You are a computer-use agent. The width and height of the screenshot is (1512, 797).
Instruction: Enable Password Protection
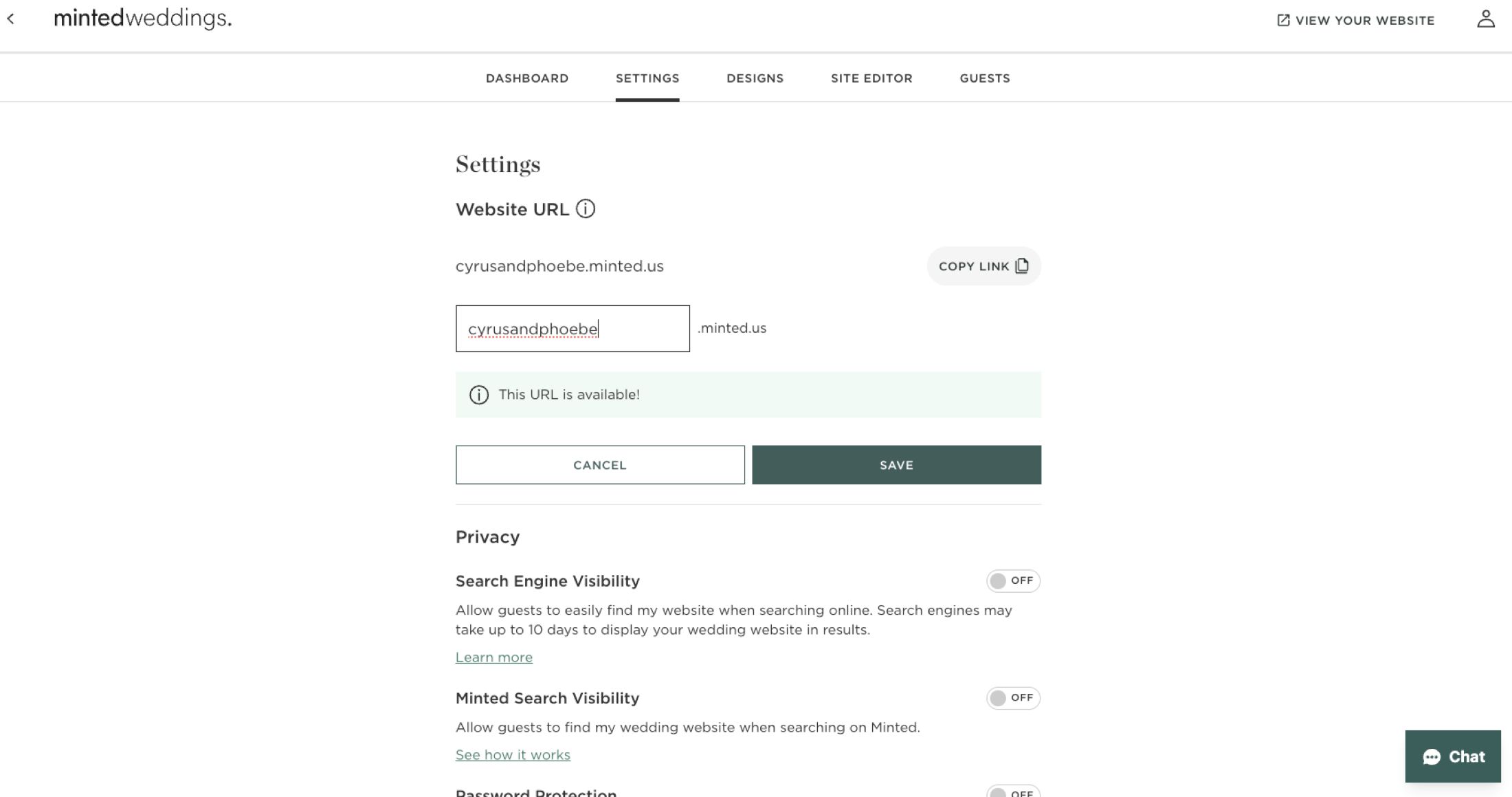click(1012, 792)
